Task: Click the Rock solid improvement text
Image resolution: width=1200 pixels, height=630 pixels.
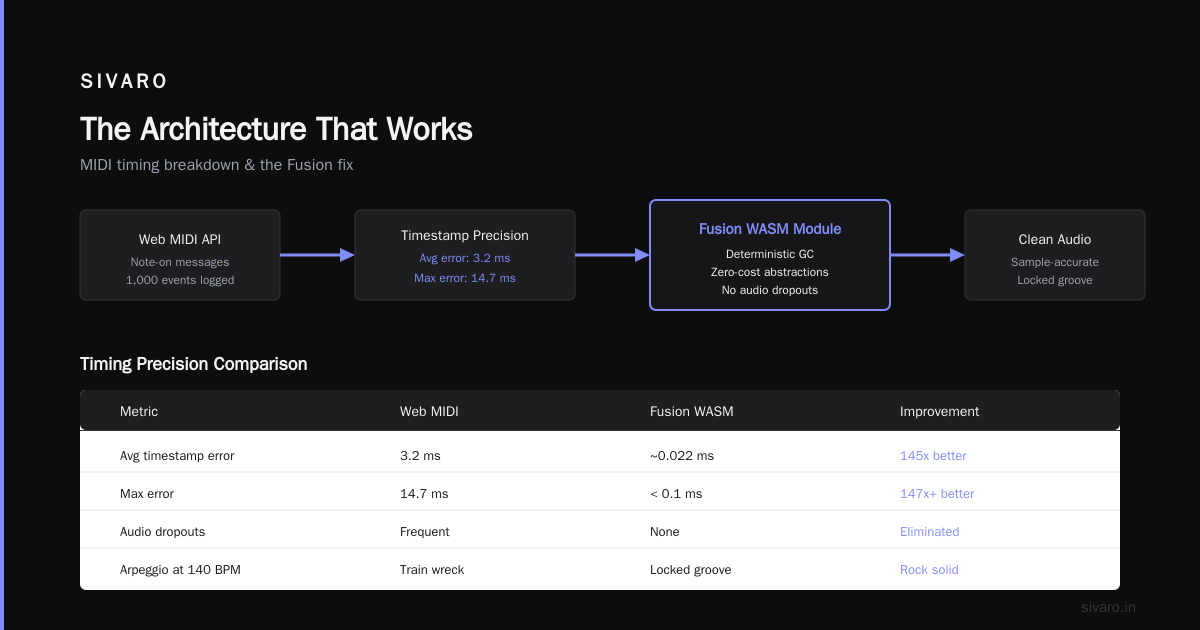Action: point(929,569)
